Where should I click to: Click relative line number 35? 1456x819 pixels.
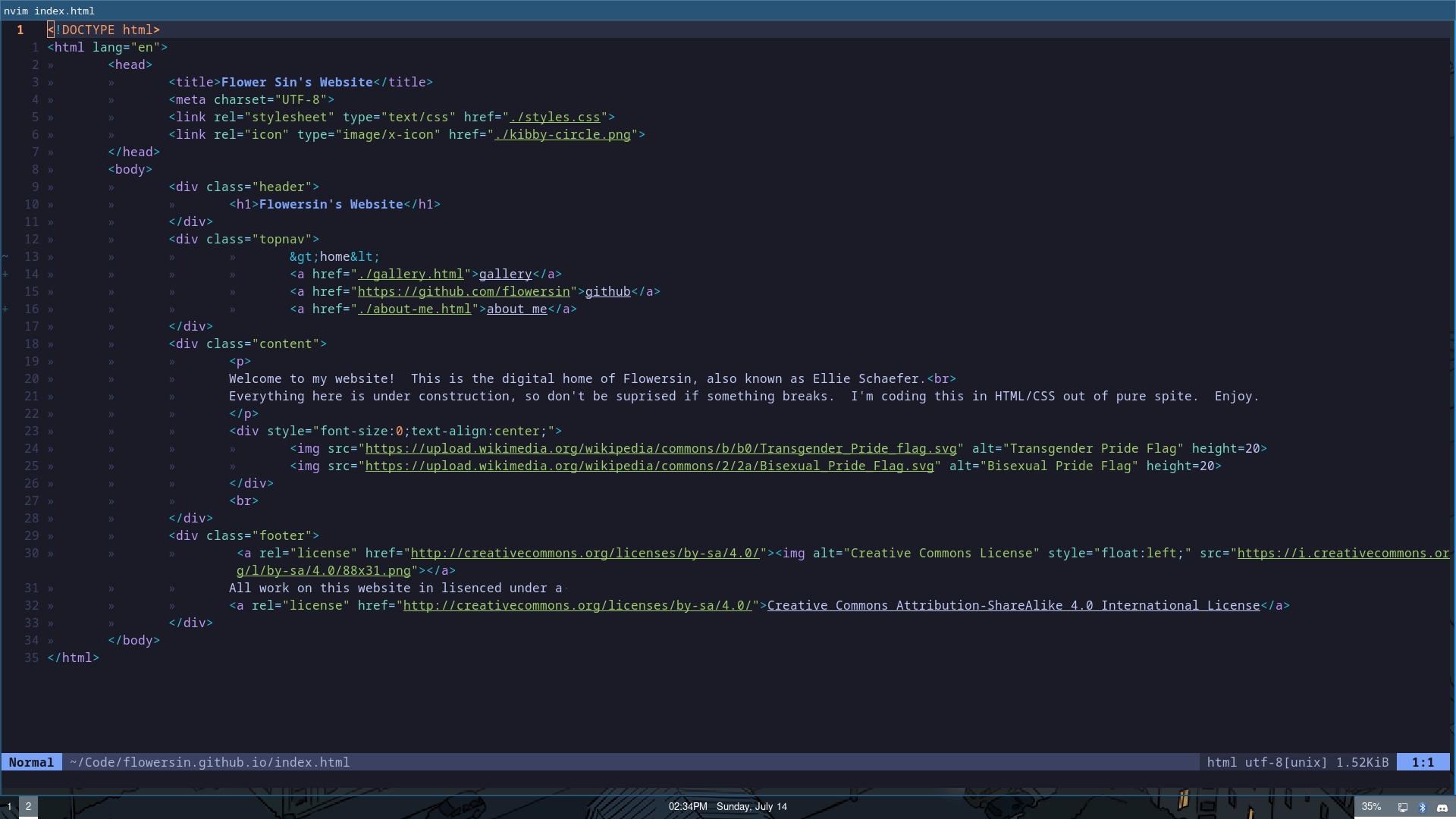31,657
